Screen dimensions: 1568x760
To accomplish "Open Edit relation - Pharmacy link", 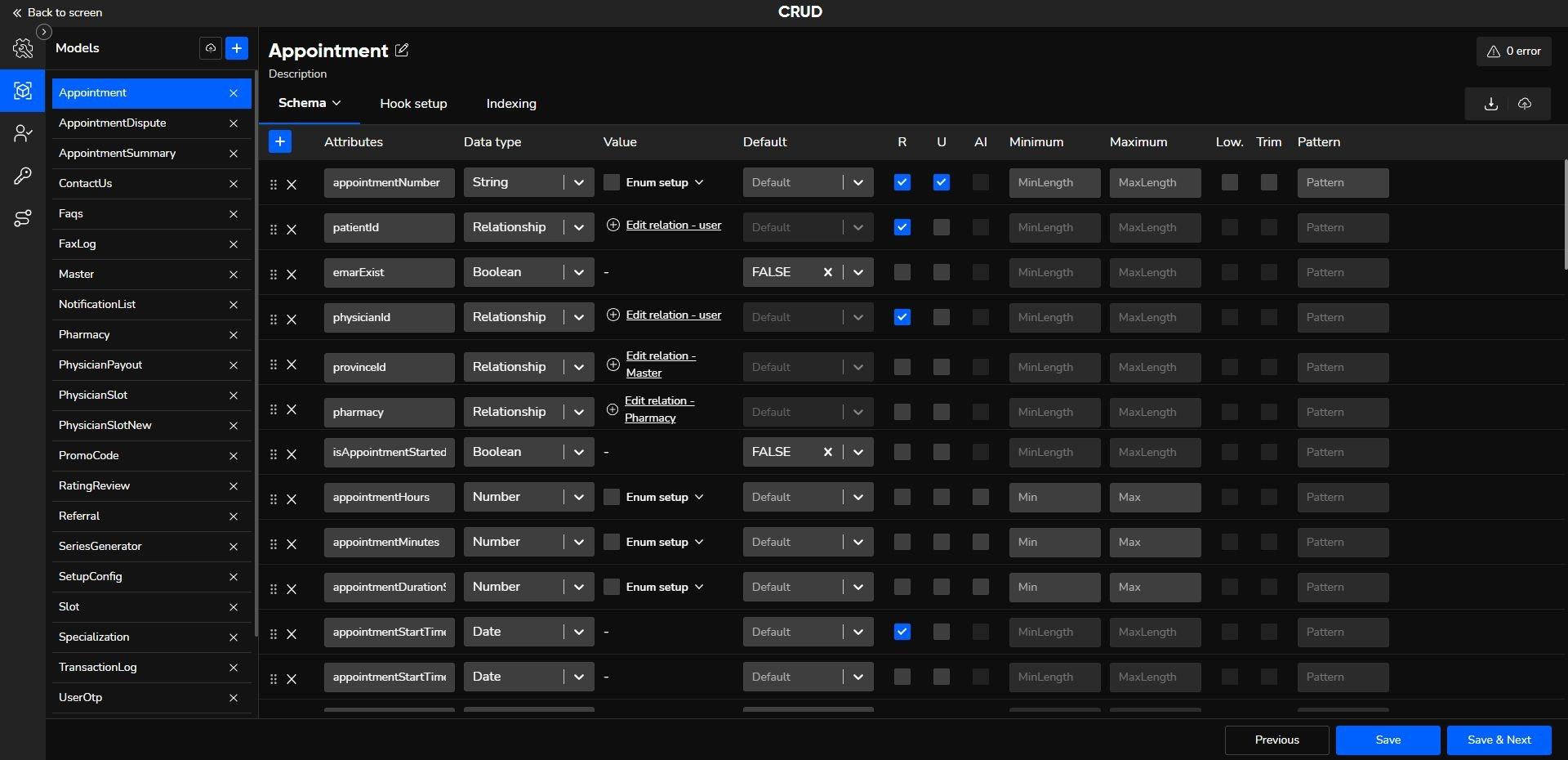I will tap(659, 409).
